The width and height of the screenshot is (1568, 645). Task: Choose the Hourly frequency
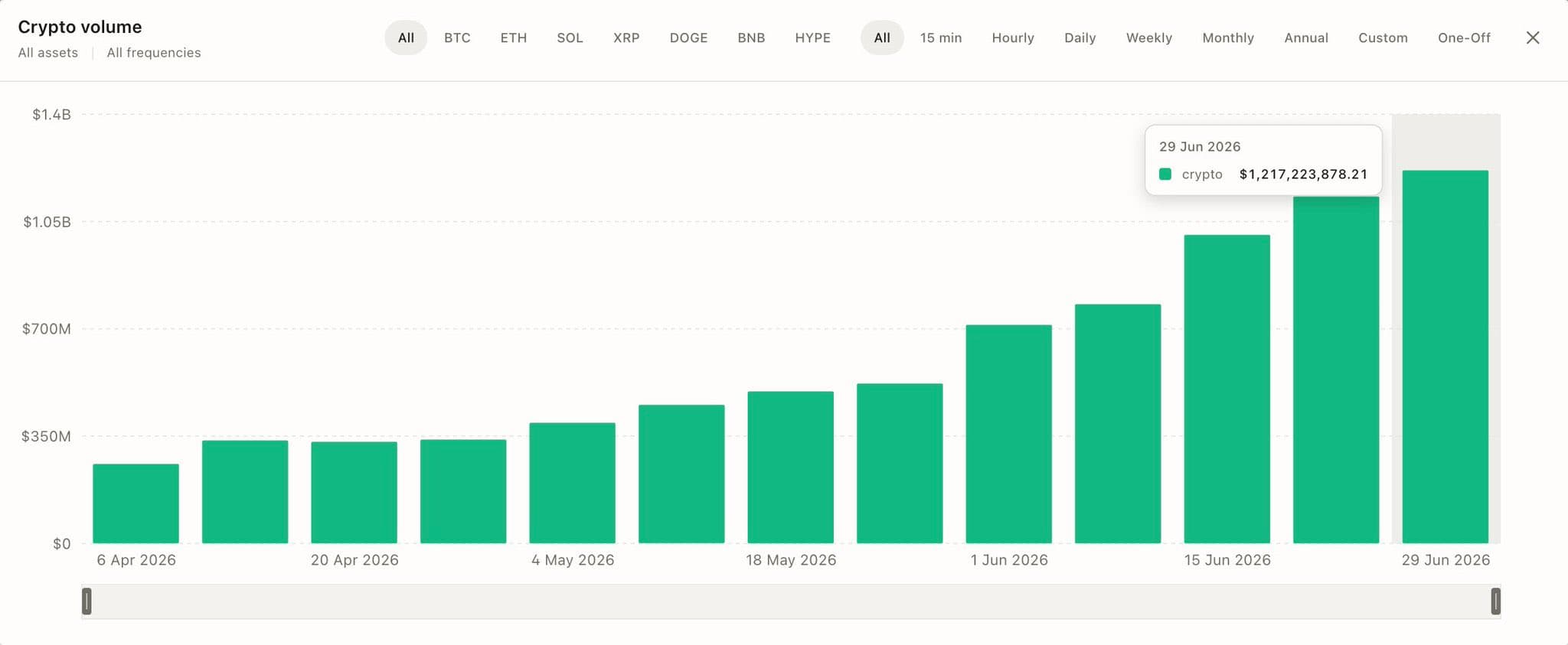pyautogui.click(x=1013, y=37)
